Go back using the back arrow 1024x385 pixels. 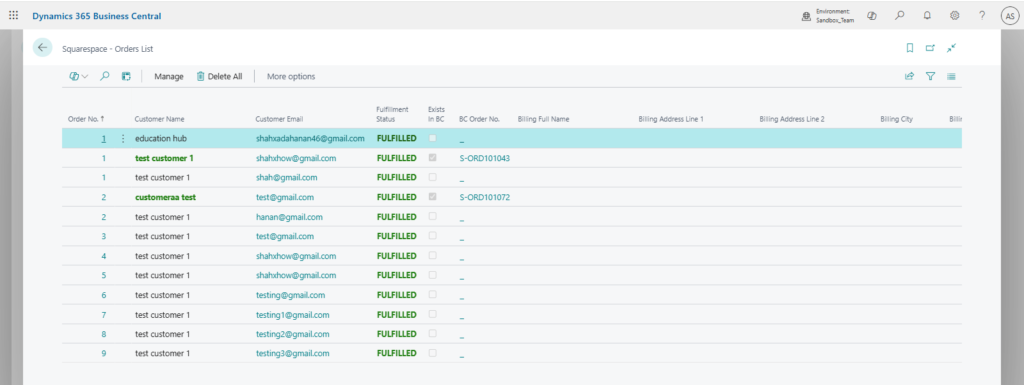(42, 48)
